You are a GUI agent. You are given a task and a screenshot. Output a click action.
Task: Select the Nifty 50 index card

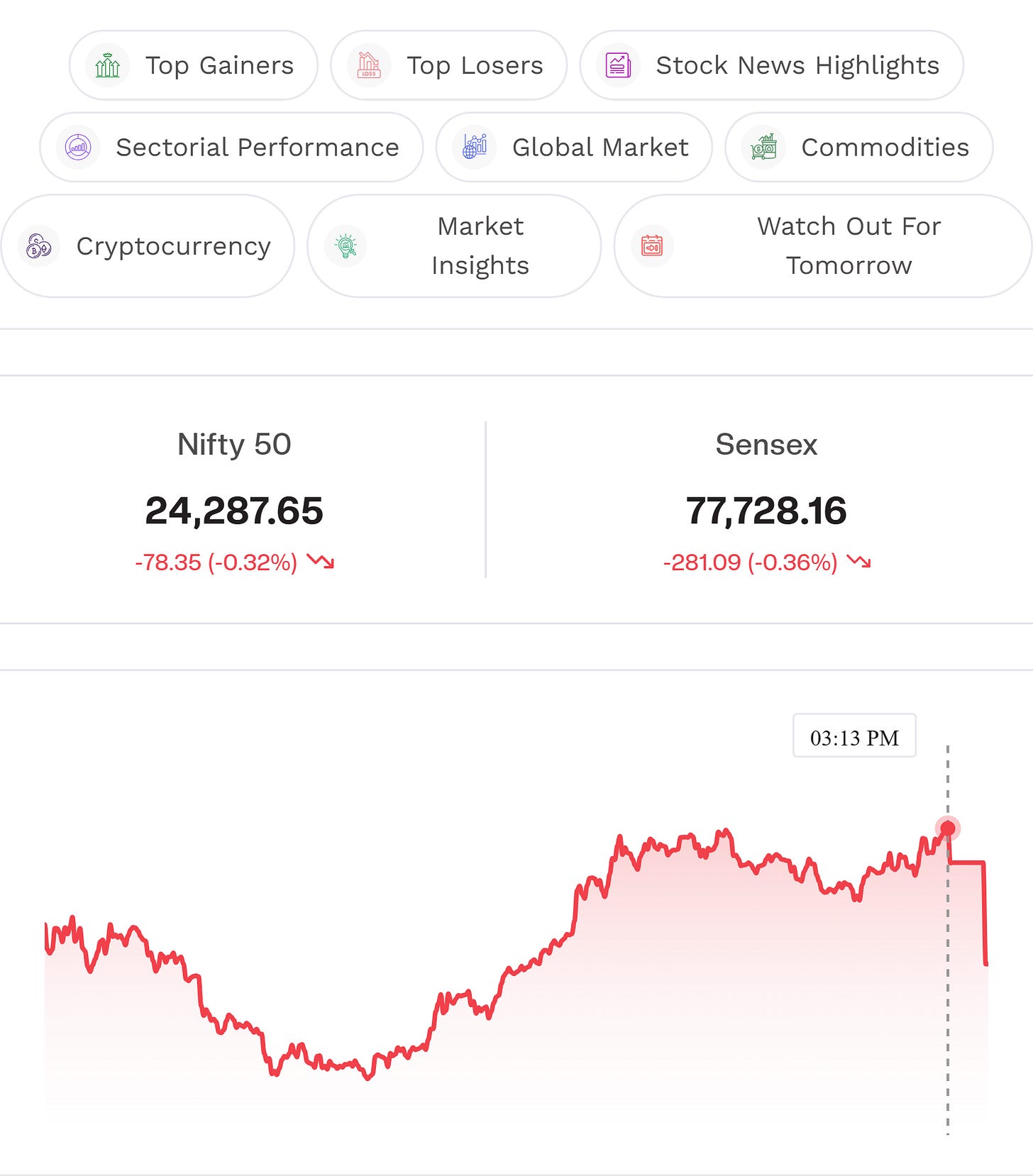234,500
